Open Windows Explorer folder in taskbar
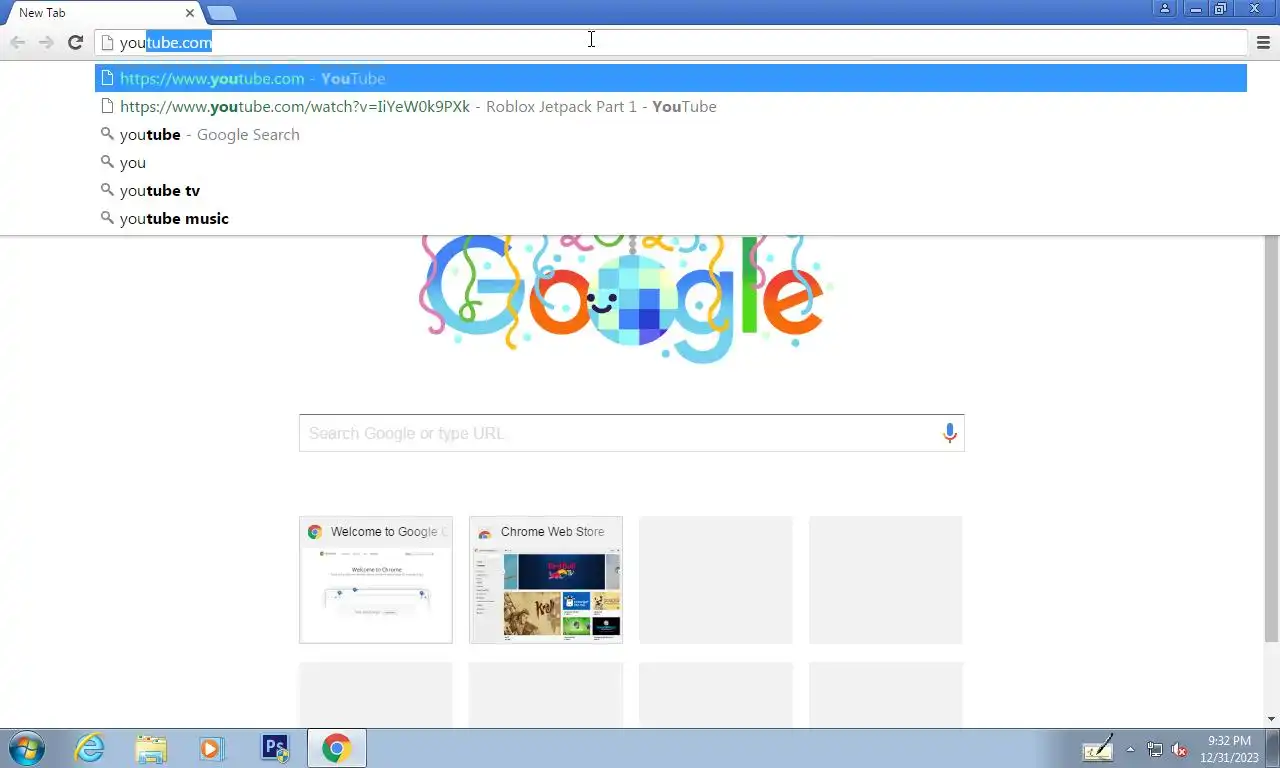This screenshot has width=1280, height=768. (x=151, y=748)
